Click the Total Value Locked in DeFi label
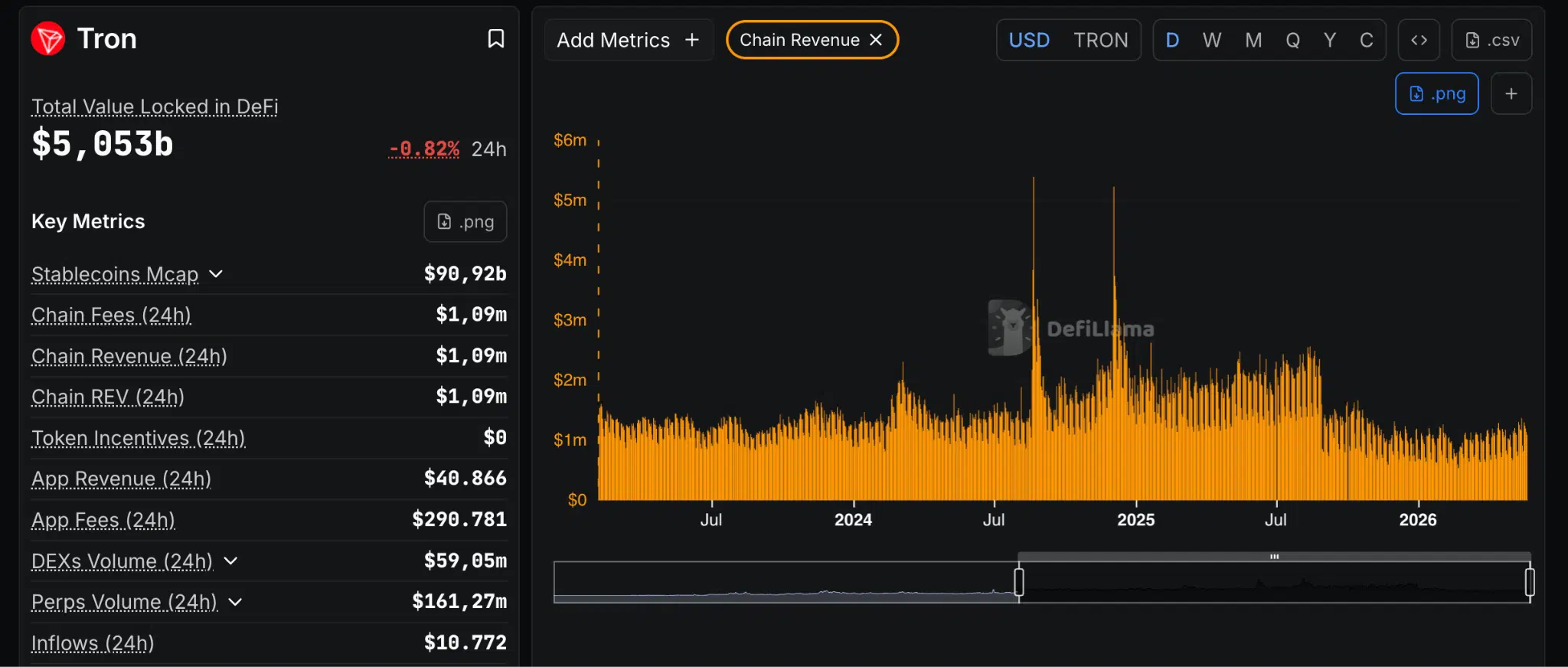The width and height of the screenshot is (1568, 667). pyautogui.click(x=155, y=106)
